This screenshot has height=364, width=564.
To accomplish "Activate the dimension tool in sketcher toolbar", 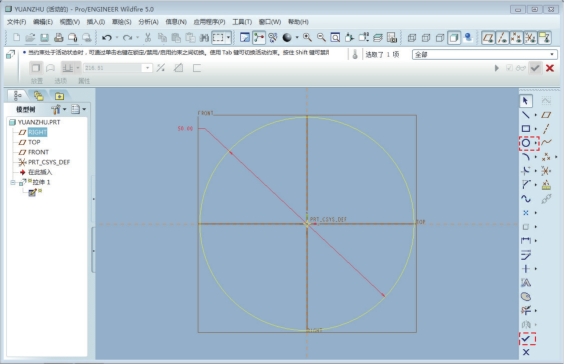I will click(526, 240).
